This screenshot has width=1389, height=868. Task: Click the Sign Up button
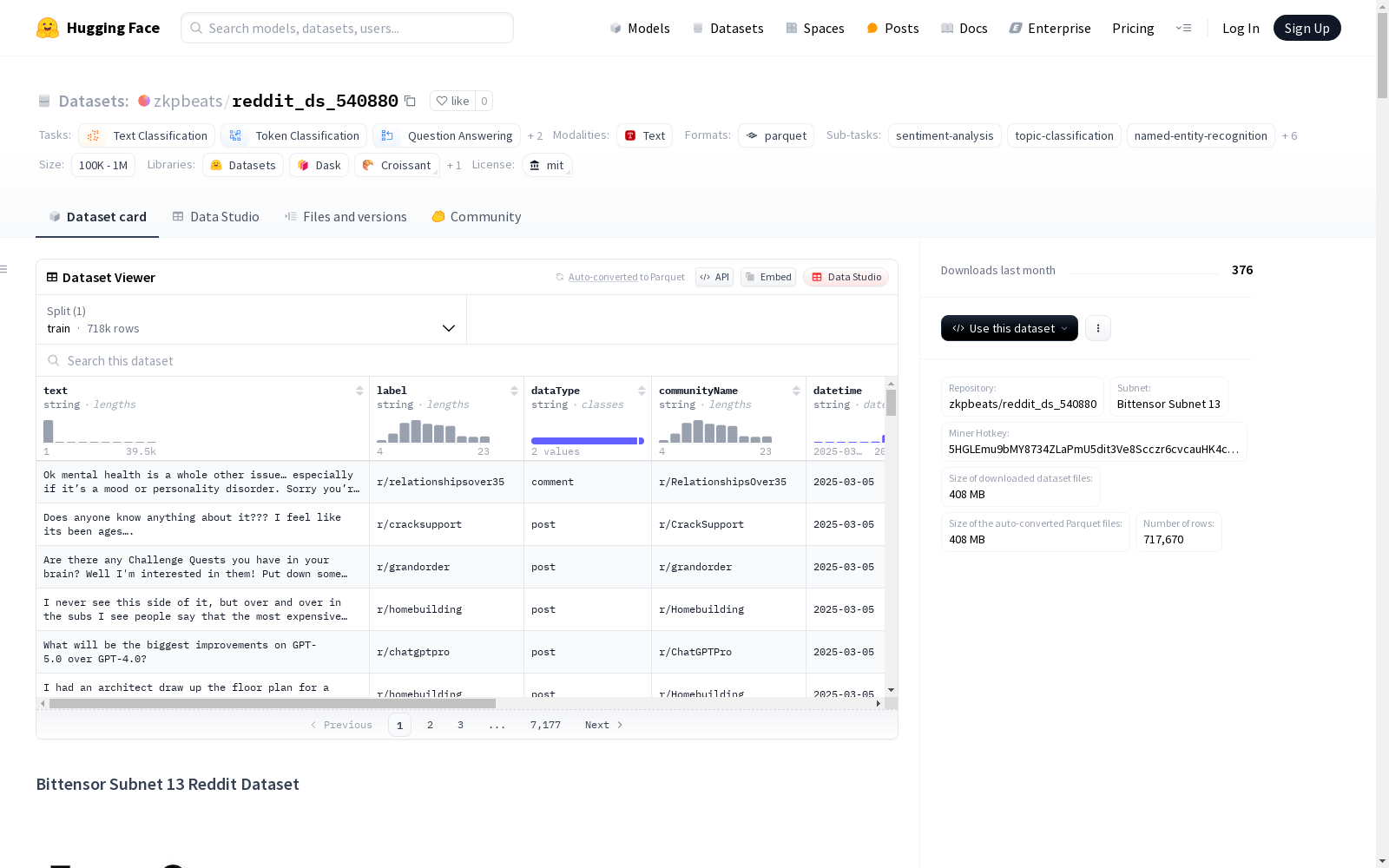point(1307,28)
